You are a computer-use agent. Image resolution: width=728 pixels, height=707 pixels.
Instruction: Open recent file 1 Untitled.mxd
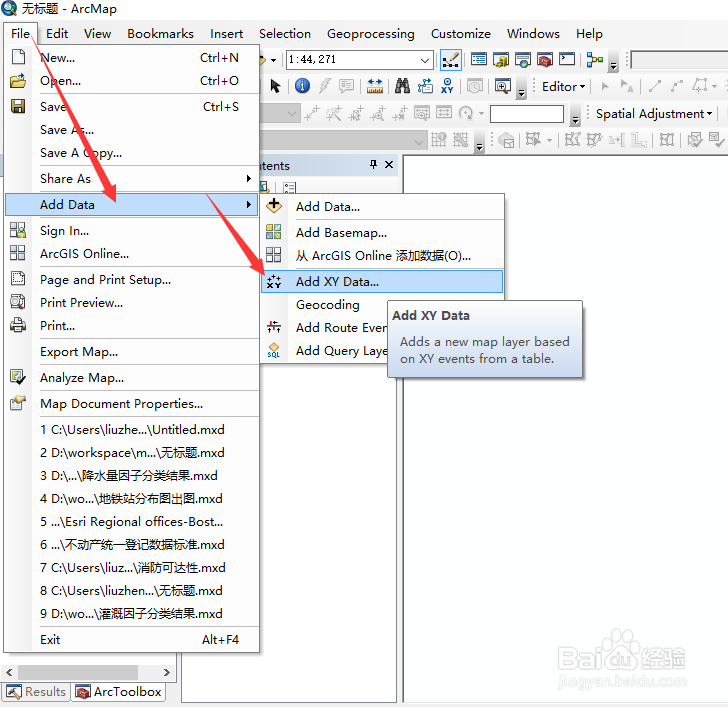[x=132, y=429]
